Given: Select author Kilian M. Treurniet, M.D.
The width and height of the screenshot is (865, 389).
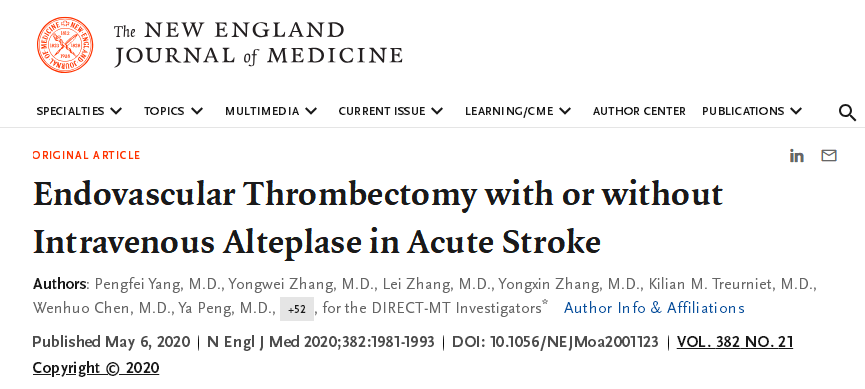Looking at the screenshot, I should pyautogui.click(x=731, y=284).
